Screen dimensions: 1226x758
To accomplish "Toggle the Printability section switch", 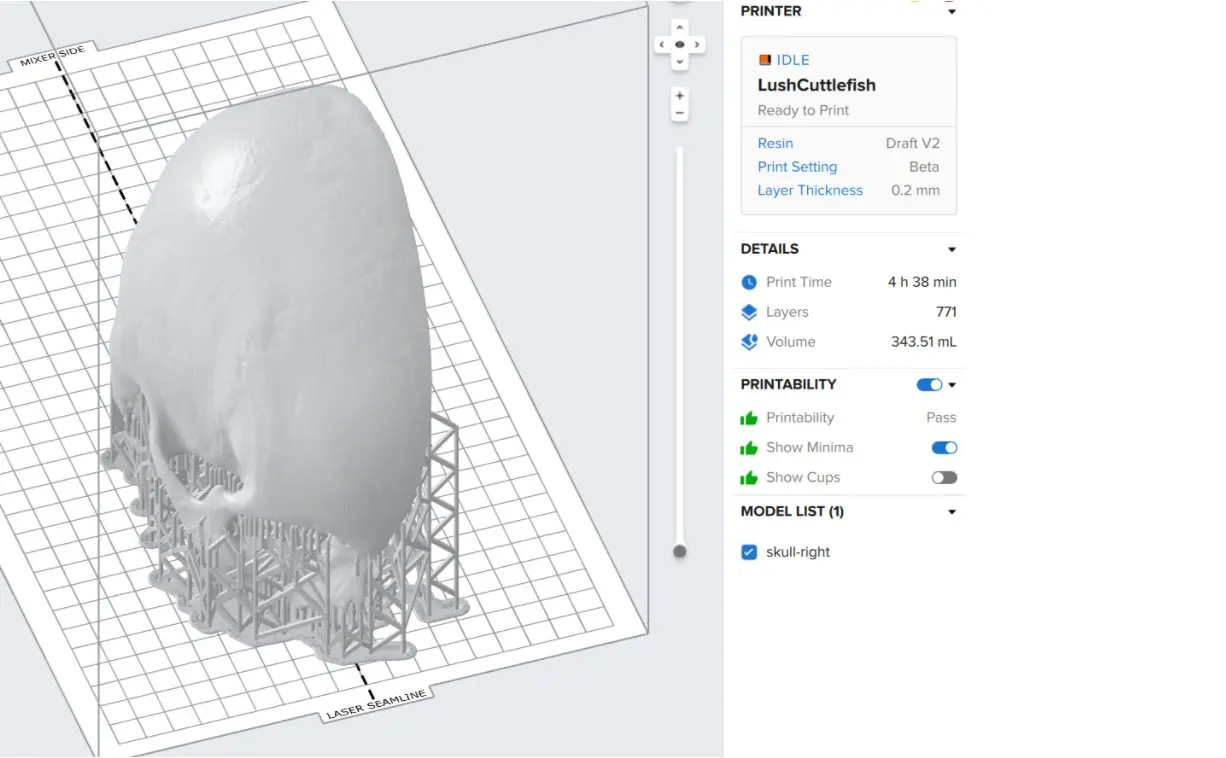I will pos(929,385).
